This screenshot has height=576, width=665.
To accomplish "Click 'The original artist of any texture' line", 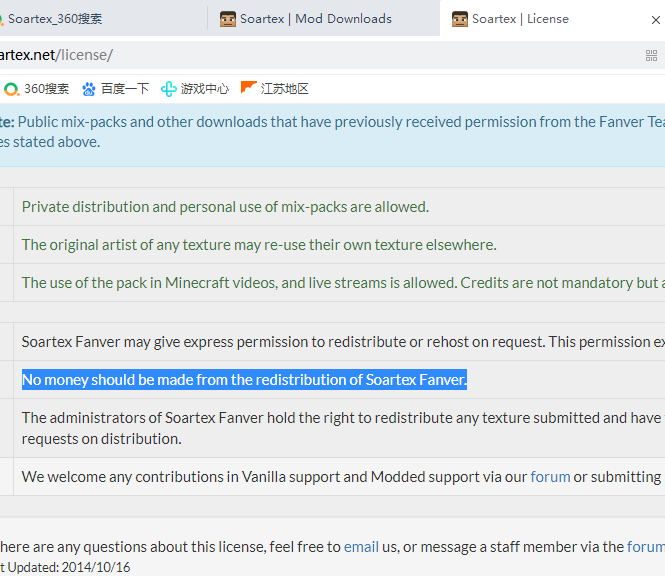I will pyautogui.click(x=259, y=245).
